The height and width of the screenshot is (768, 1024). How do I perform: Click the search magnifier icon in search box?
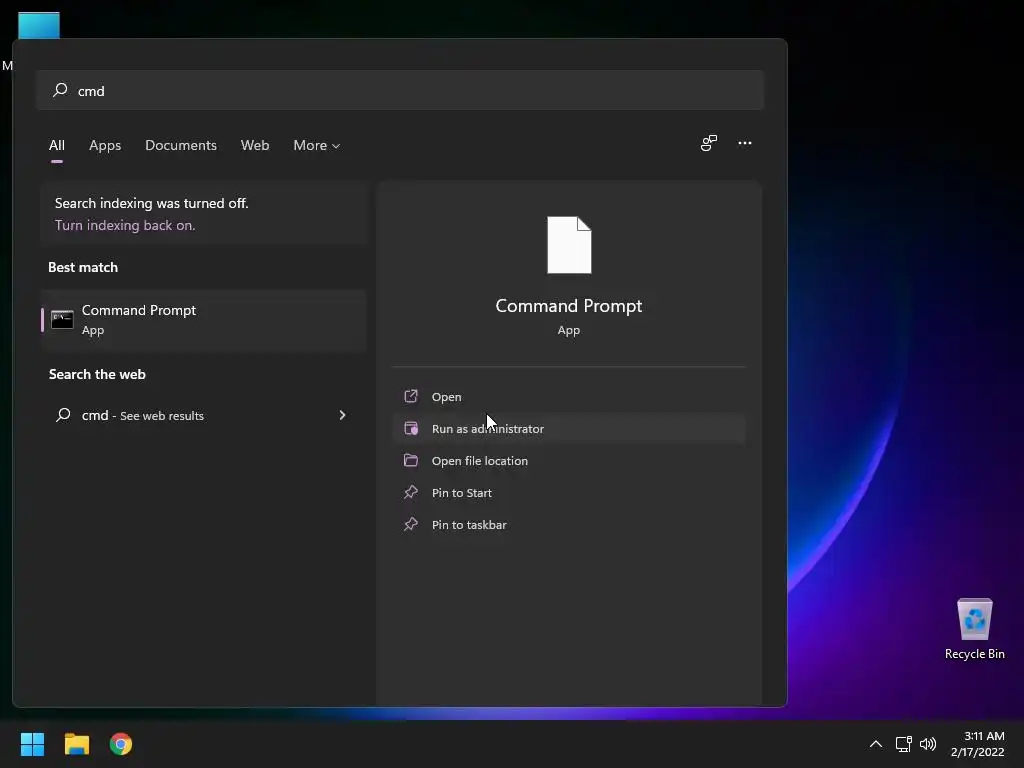point(60,90)
